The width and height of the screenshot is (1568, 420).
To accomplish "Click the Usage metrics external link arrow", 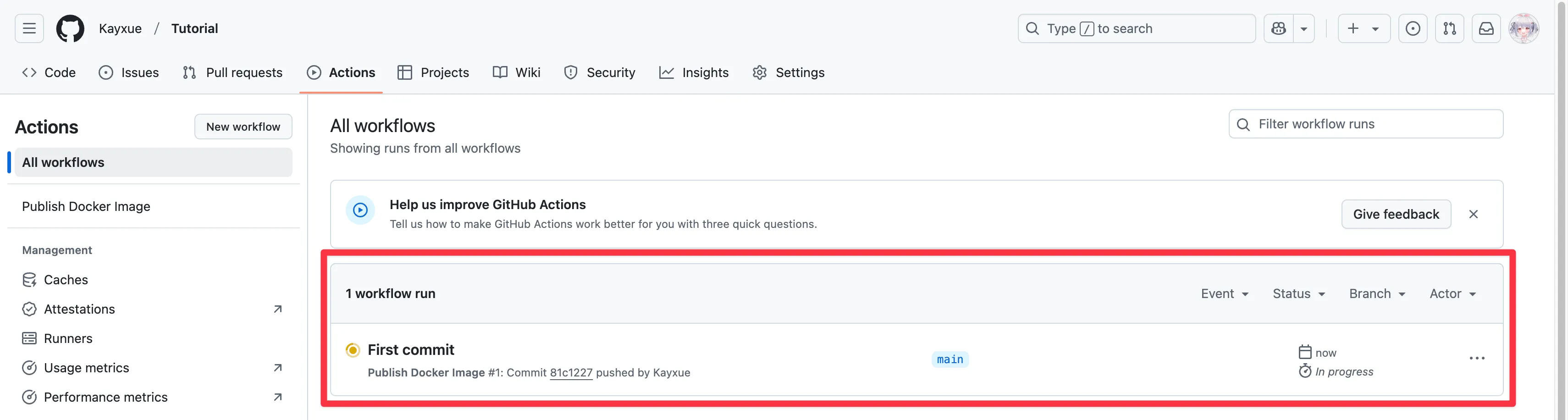I will (x=277, y=368).
